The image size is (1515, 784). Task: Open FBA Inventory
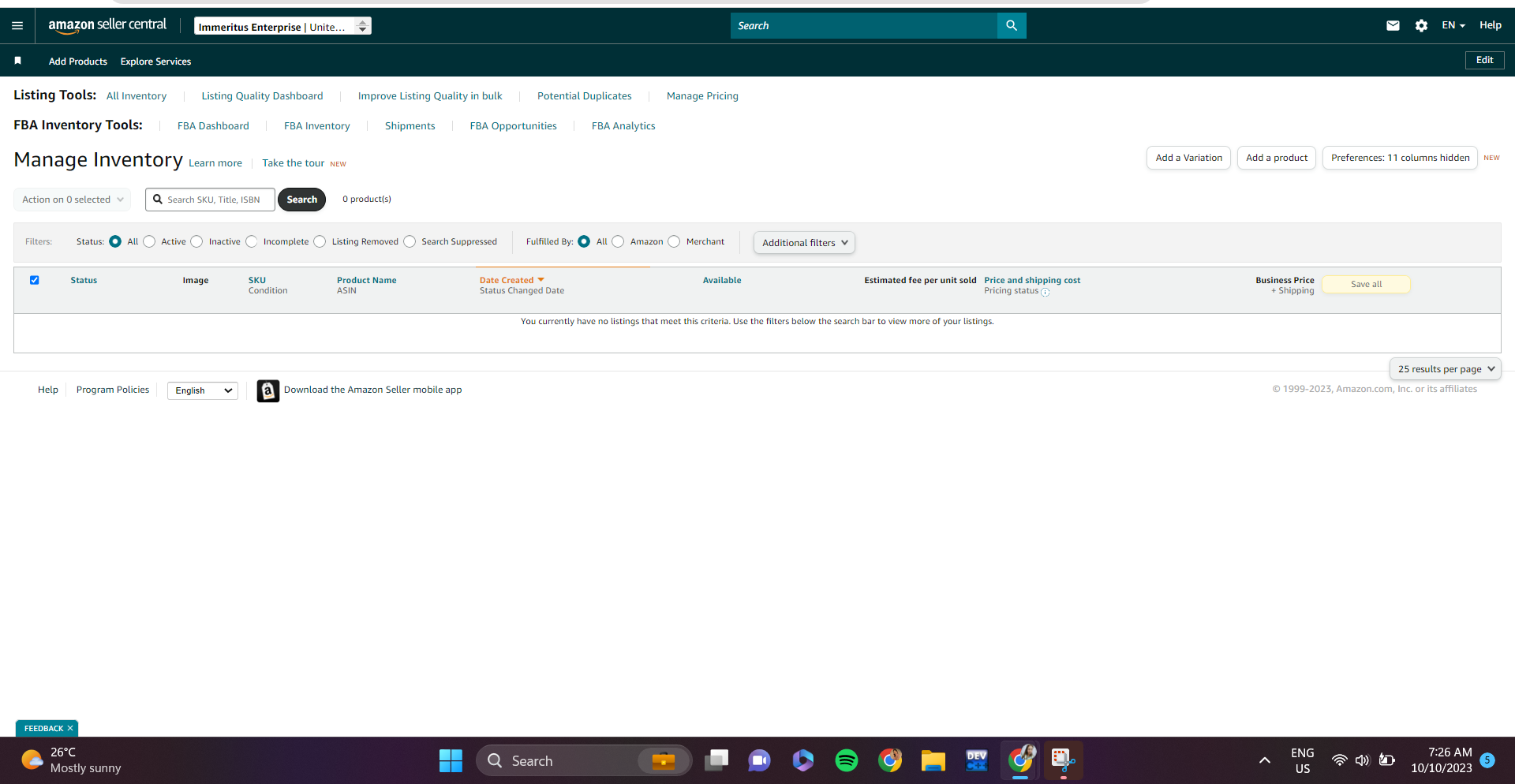click(317, 126)
